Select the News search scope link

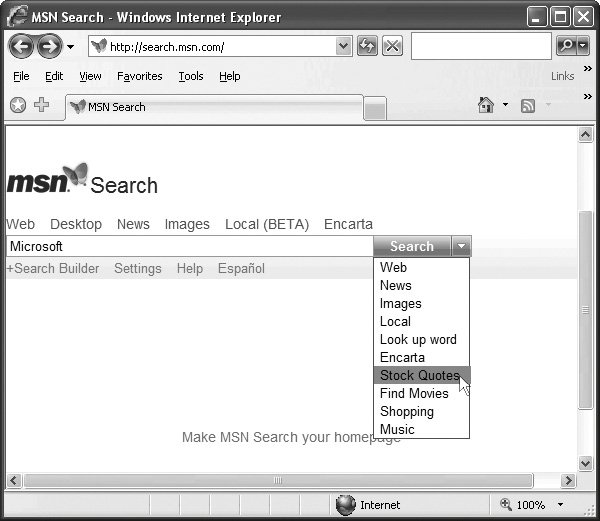pos(133,224)
